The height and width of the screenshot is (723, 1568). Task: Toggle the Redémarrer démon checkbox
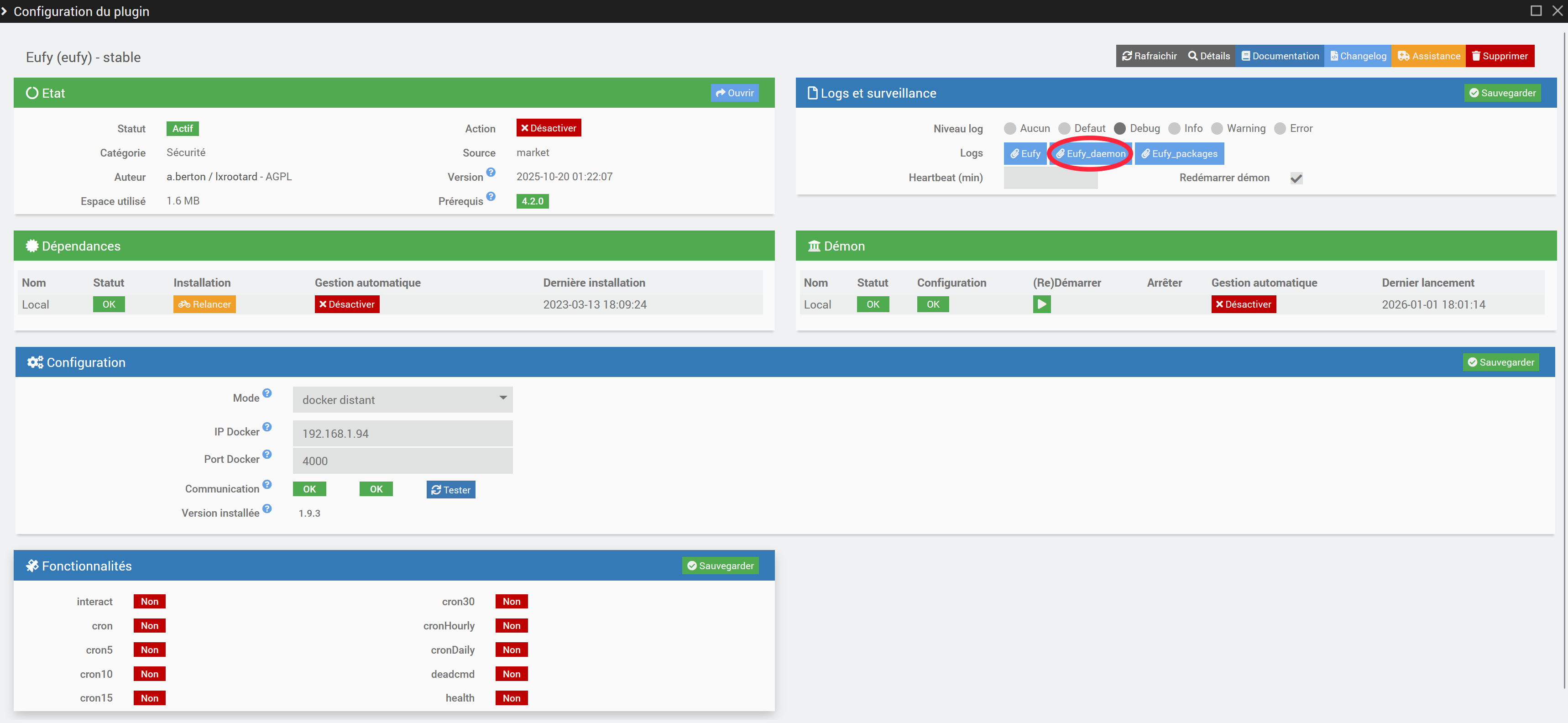pyautogui.click(x=1296, y=178)
